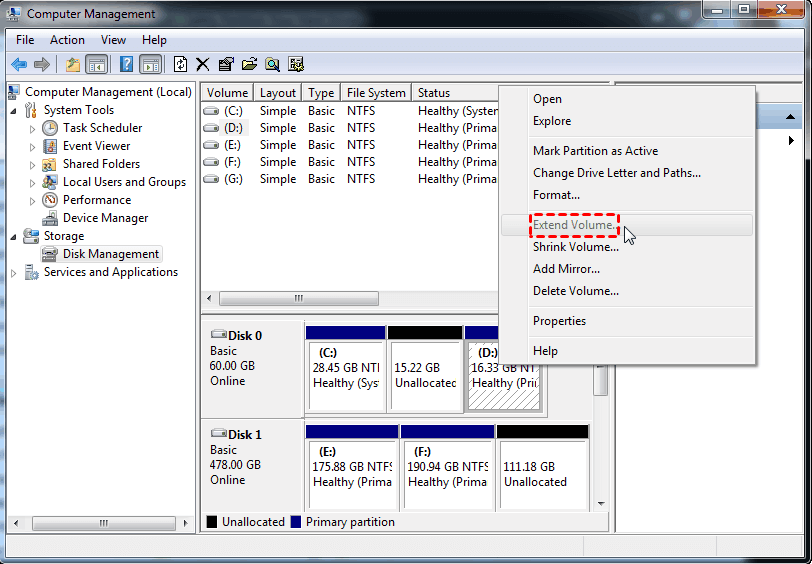Open the File menu
This screenshot has width=812, height=564.
point(25,40)
